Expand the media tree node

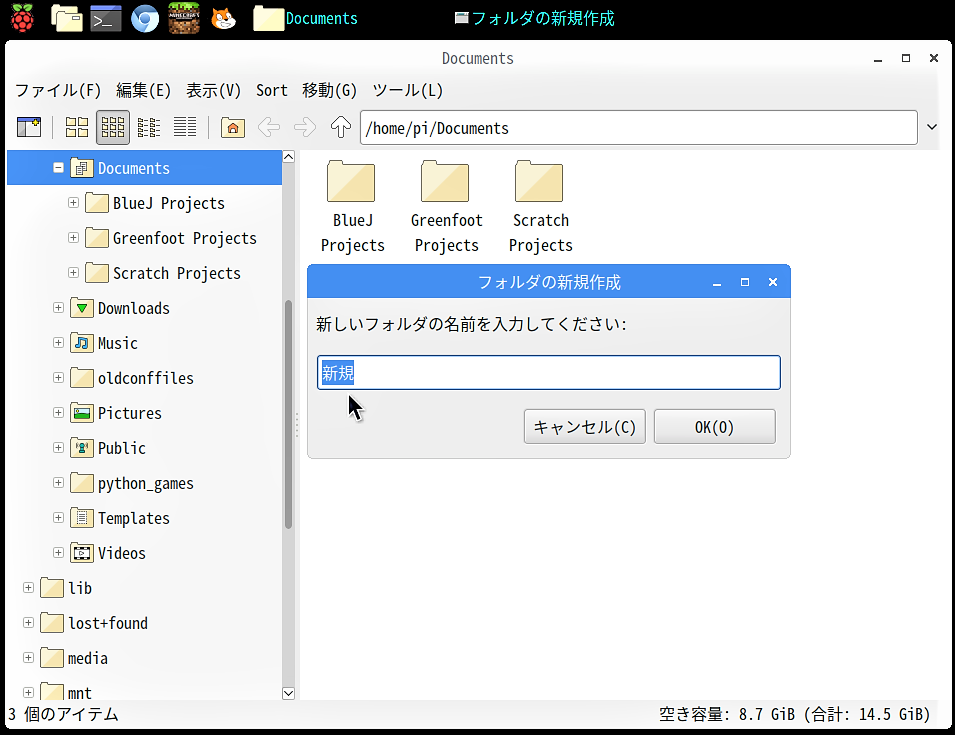click(29, 658)
